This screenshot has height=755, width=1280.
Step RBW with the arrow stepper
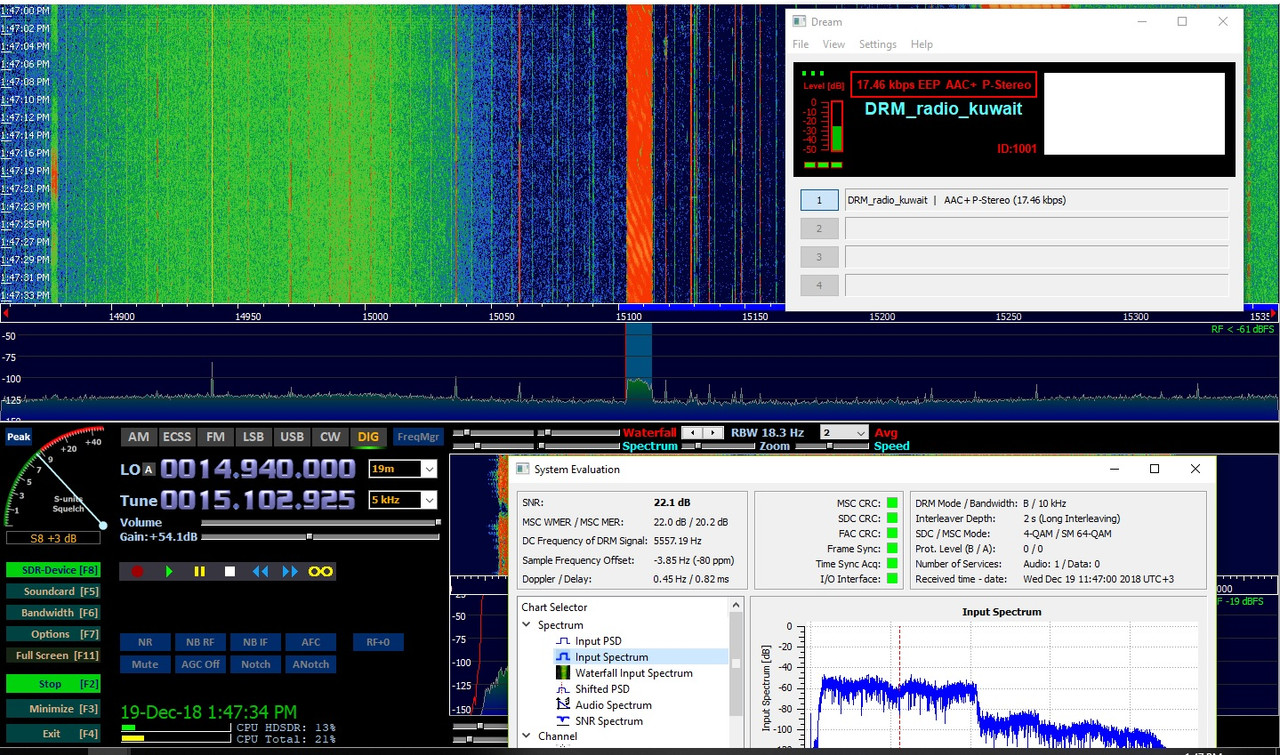702,432
